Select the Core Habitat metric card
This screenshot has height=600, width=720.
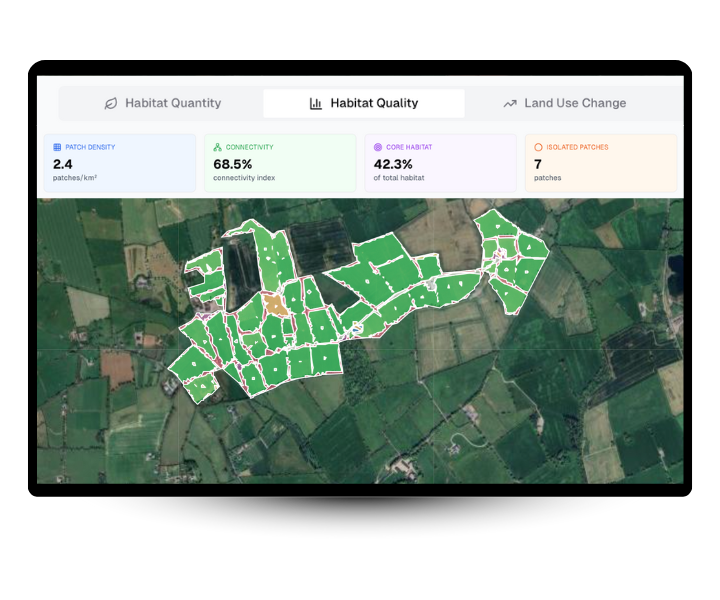tap(440, 163)
